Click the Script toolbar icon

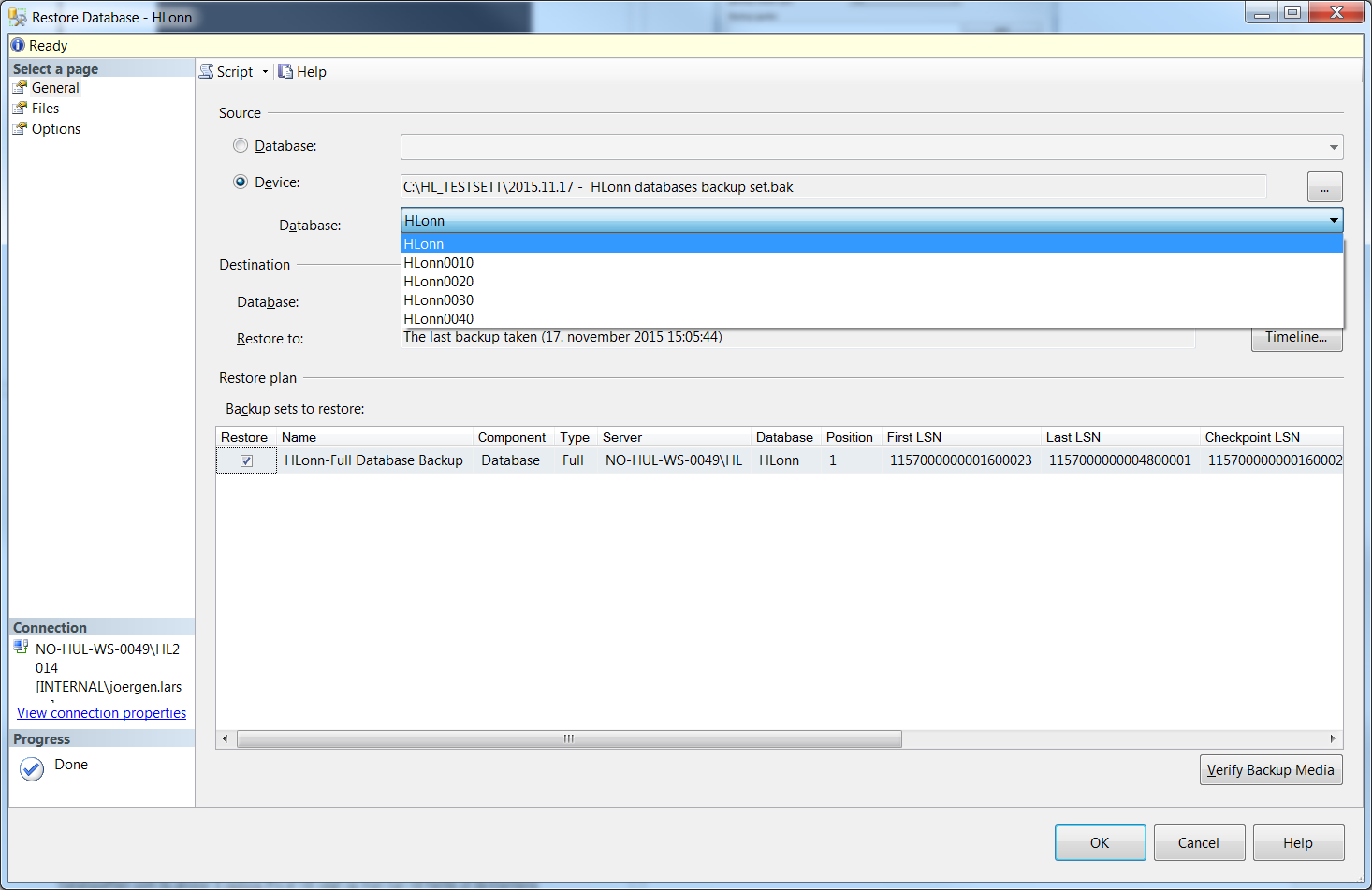tap(207, 71)
